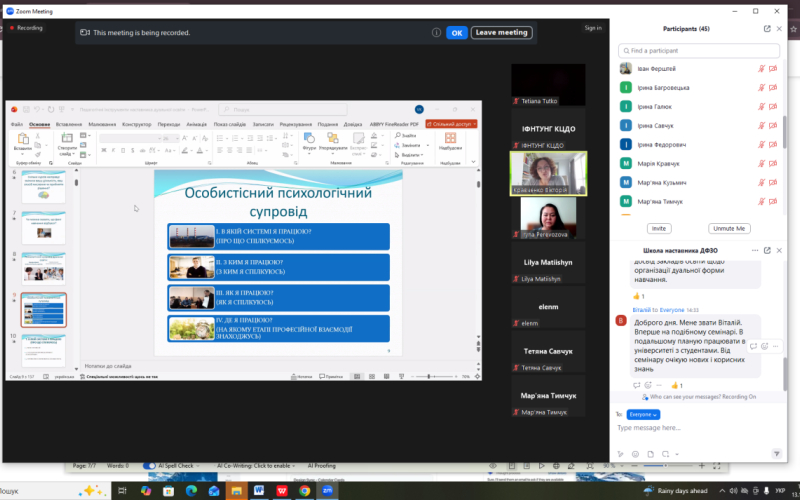Screen dimensions: 800x500
Task: Open the emoji picker in chat
Action: point(635,454)
